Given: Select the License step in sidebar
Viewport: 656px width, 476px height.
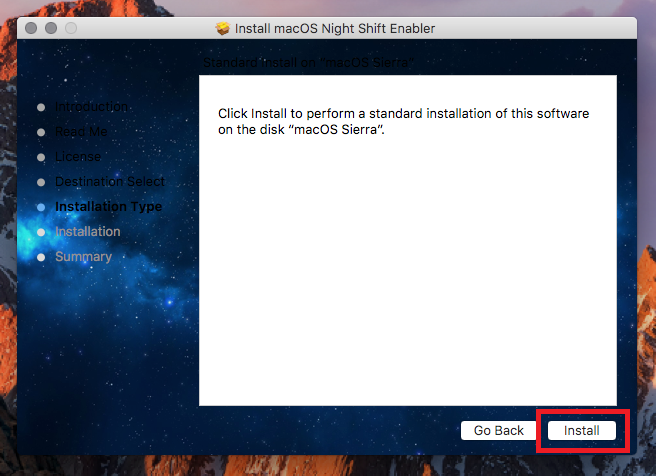Looking at the screenshot, I should click(78, 157).
